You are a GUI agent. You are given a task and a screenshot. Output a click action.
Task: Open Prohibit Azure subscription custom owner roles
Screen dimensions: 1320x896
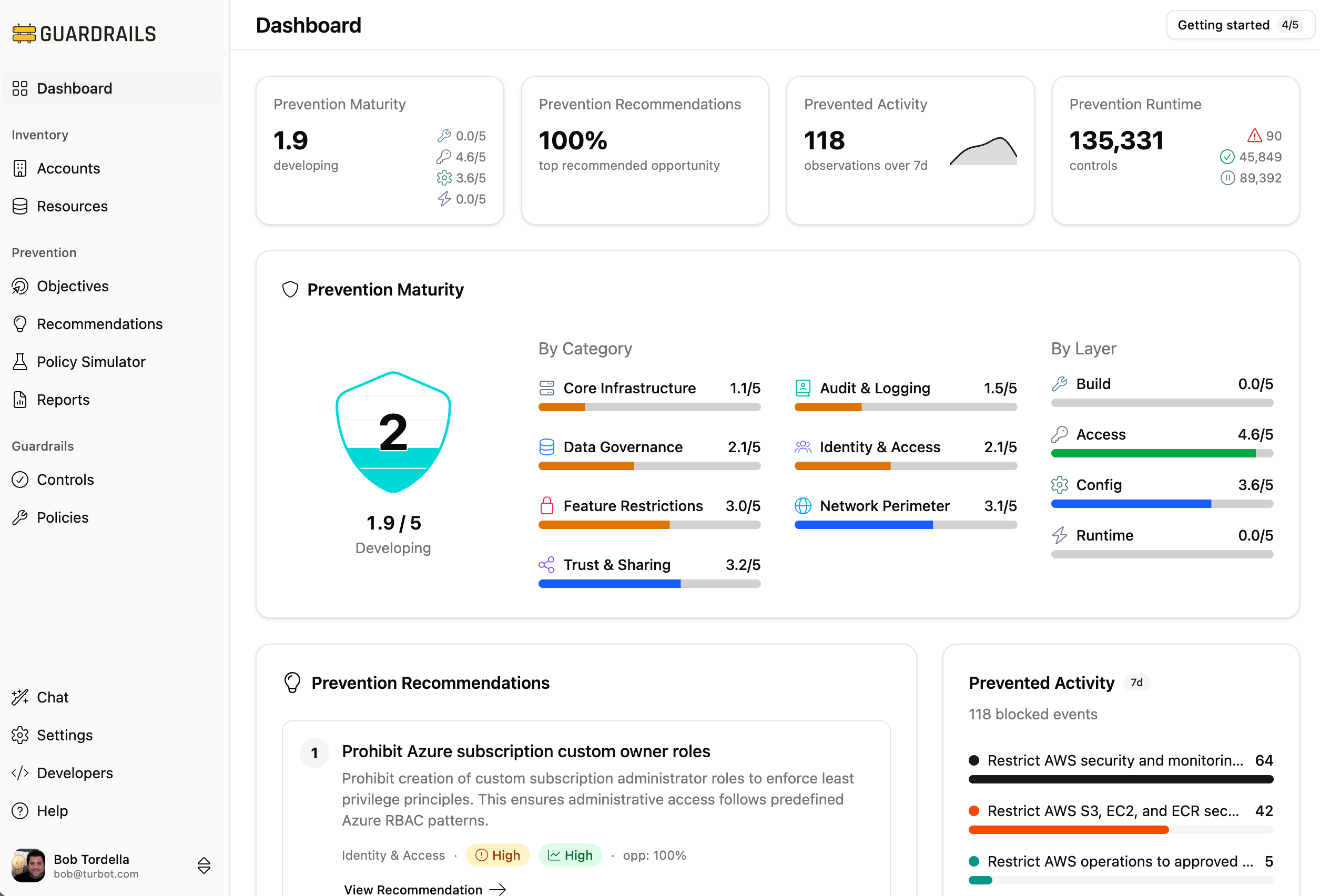pos(525,751)
